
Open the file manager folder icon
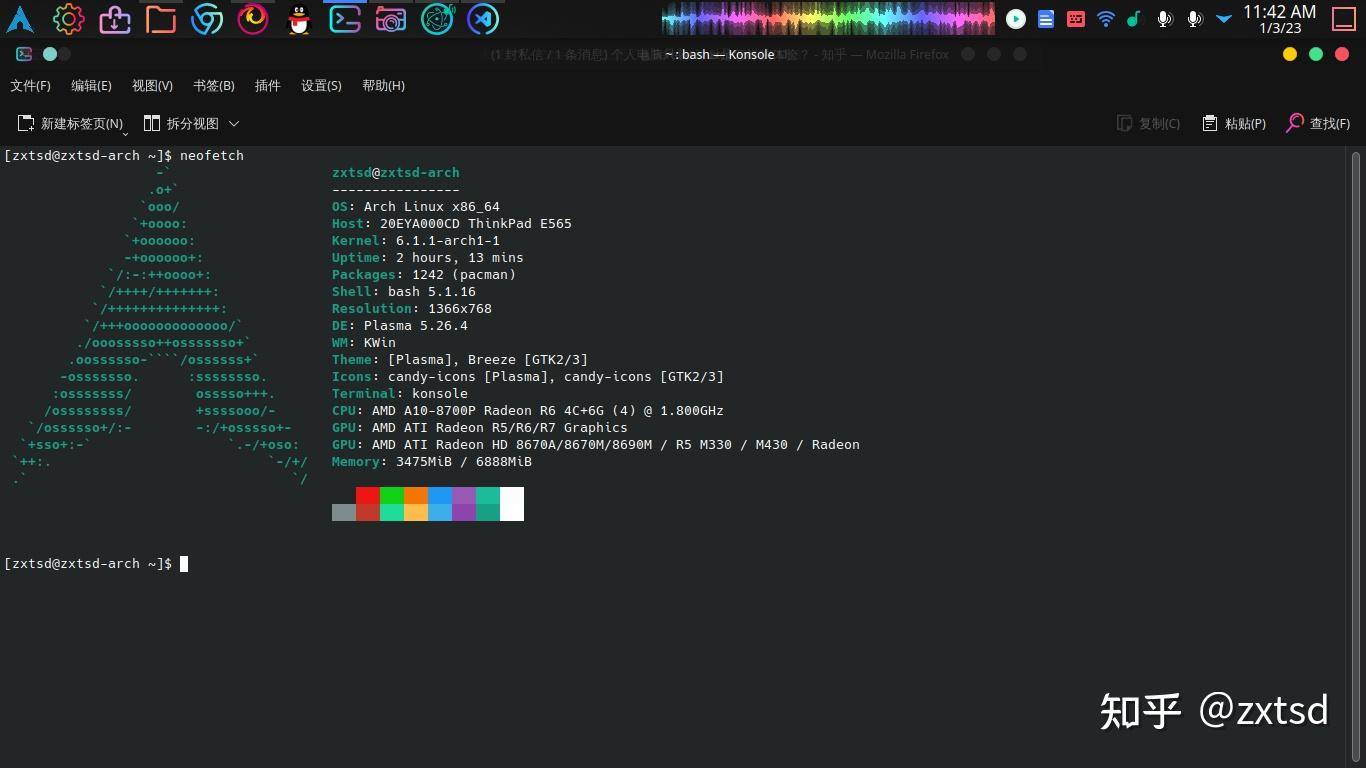point(161,18)
